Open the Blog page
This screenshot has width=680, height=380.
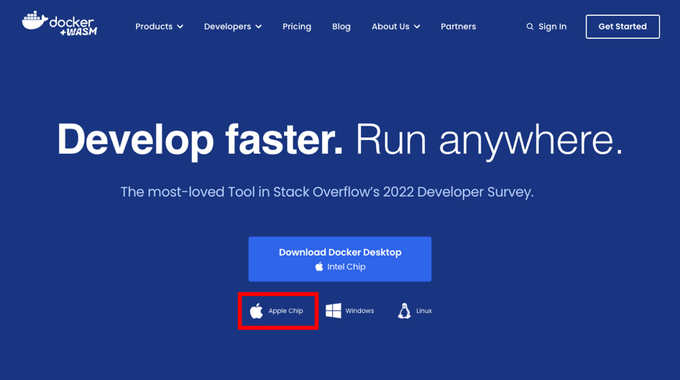[x=341, y=26]
